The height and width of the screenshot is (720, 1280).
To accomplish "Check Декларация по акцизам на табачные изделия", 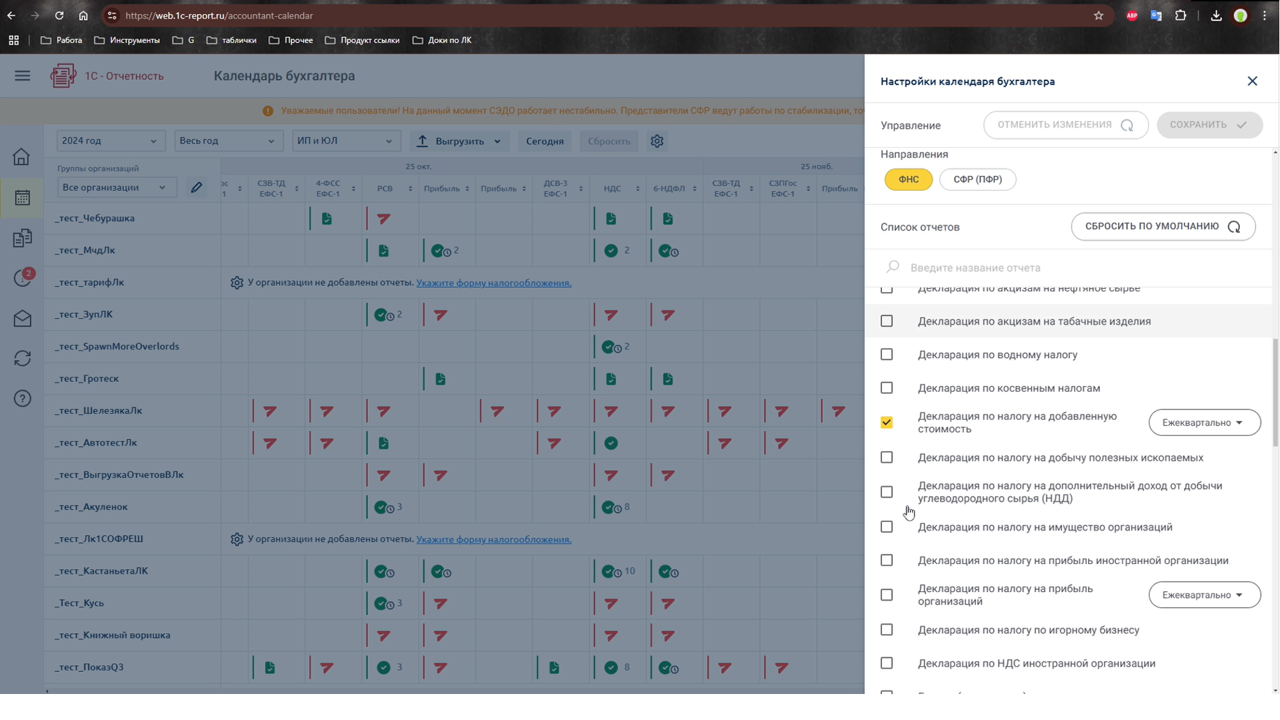I will [x=886, y=321].
